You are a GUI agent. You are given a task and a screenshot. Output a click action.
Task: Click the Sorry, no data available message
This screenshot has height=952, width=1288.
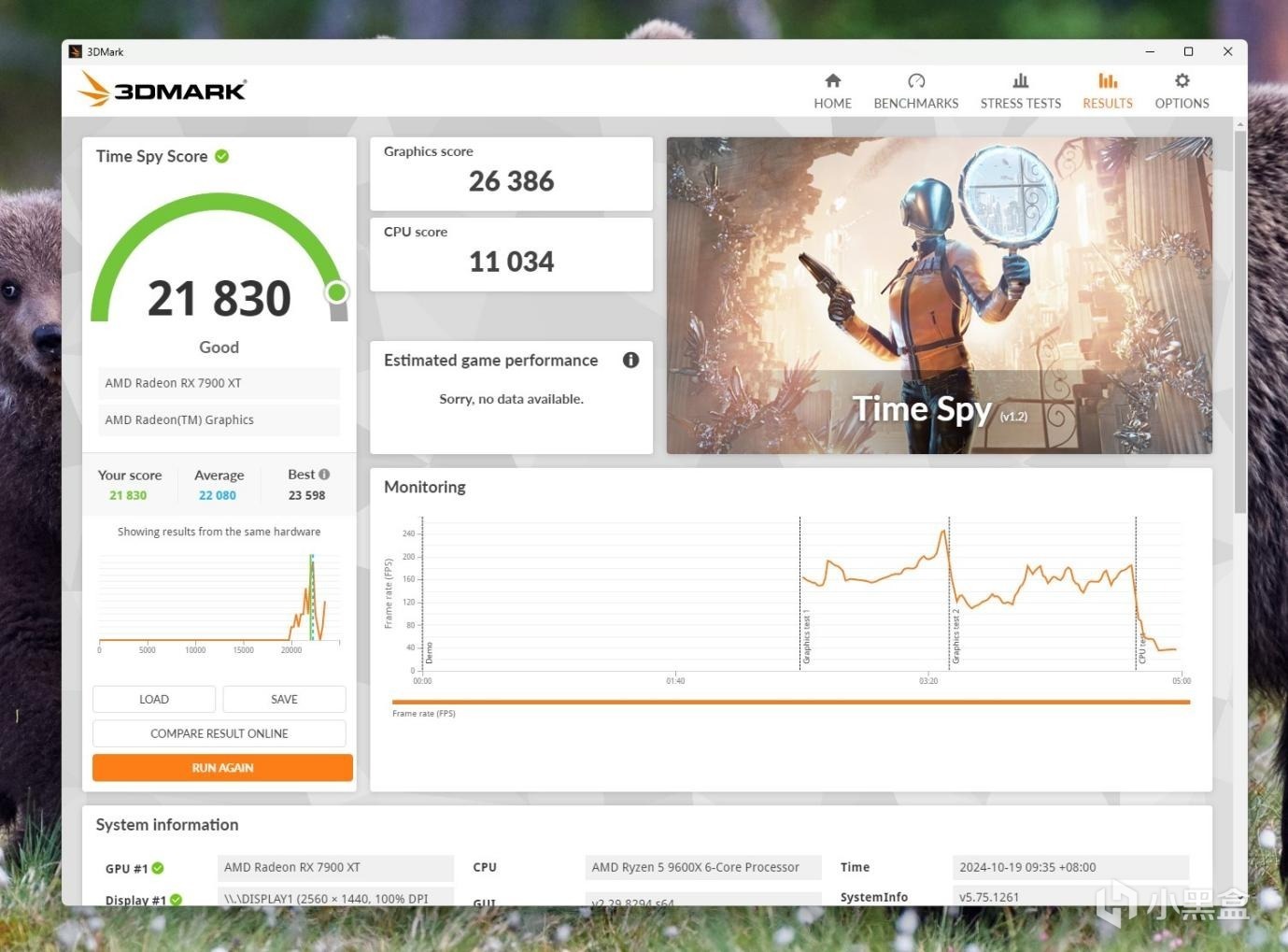tap(512, 399)
